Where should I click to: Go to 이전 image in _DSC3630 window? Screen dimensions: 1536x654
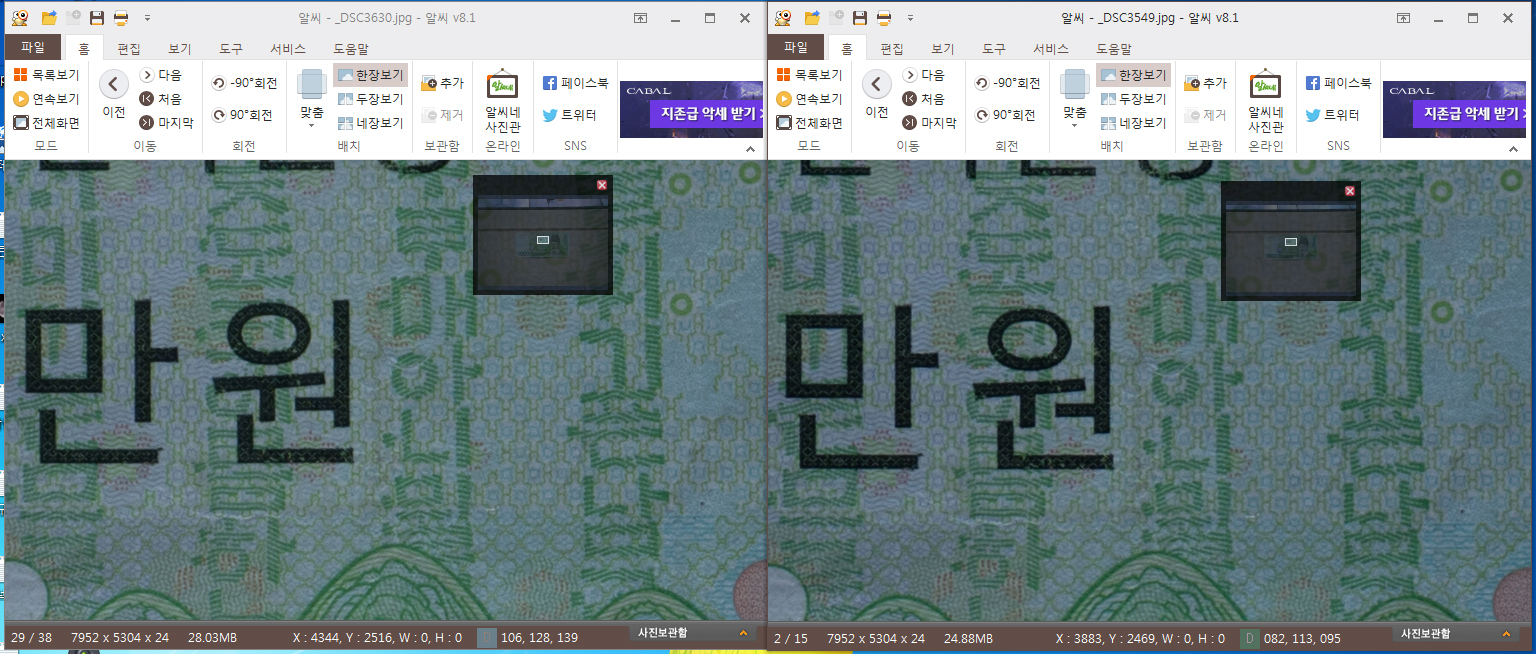114,94
